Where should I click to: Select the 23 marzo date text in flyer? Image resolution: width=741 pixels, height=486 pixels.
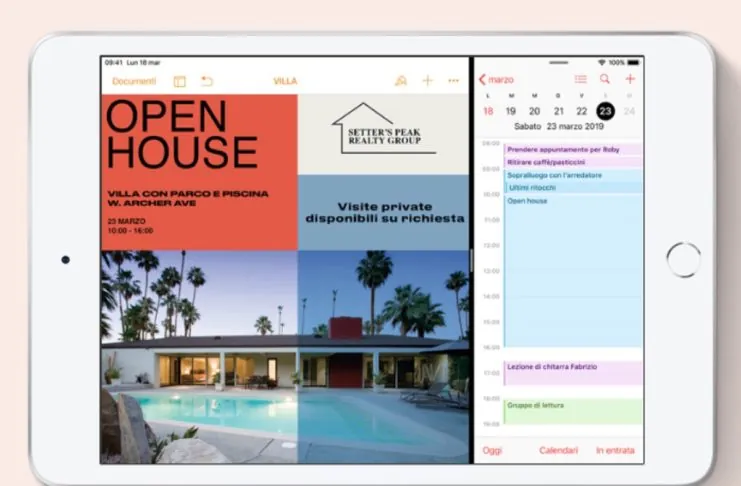126,221
